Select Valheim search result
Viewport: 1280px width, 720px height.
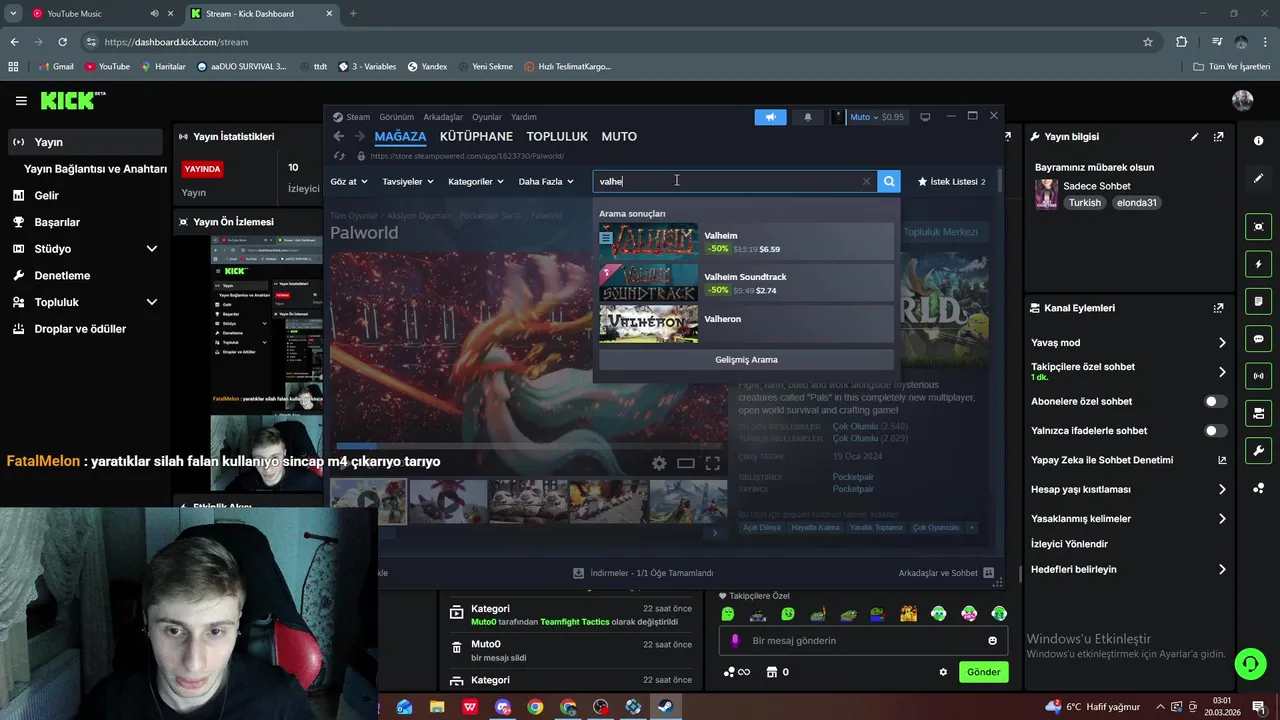(x=746, y=242)
